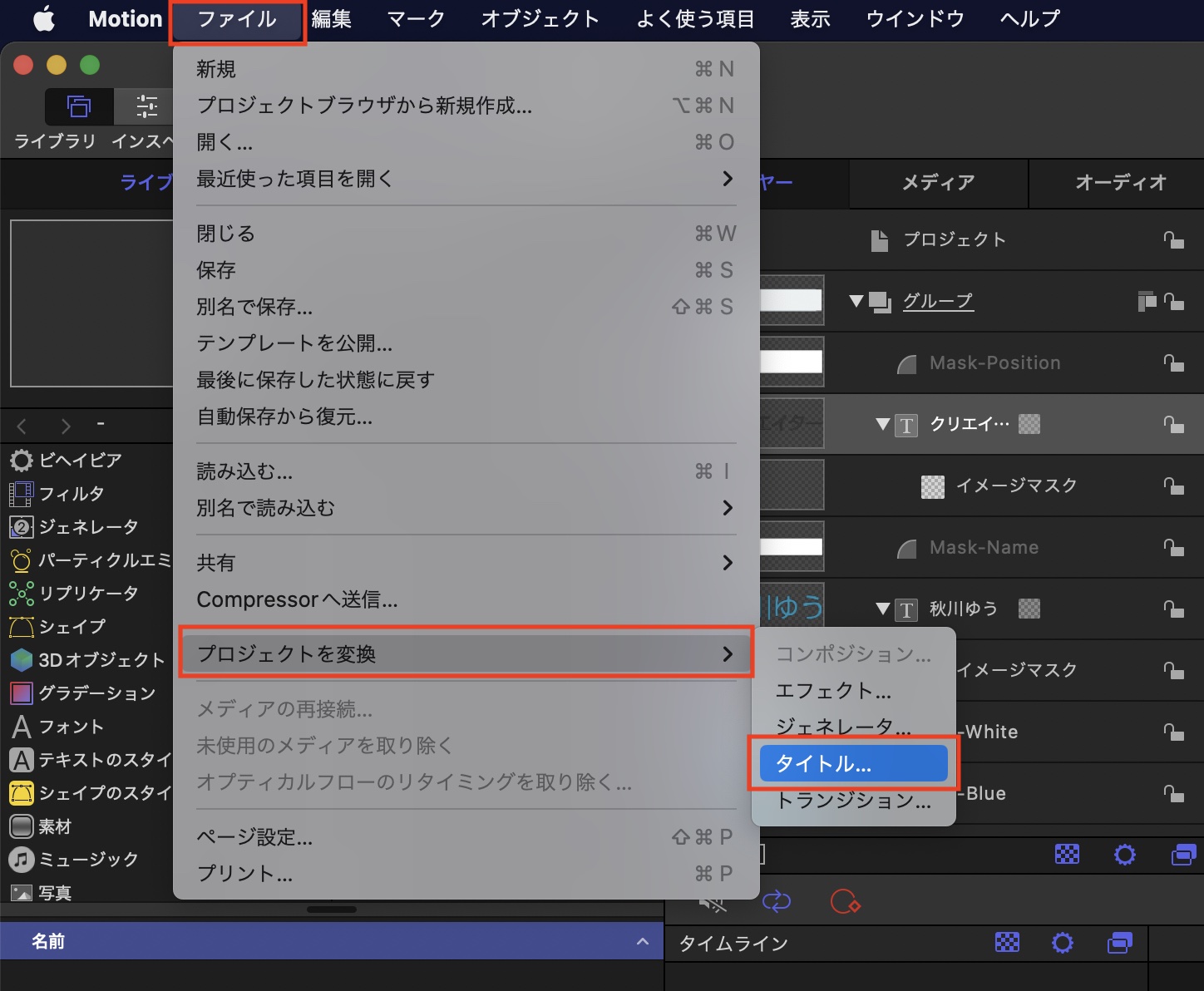Select the ミュージック library category
Viewport: 1204px width, 991px height.
[86, 860]
